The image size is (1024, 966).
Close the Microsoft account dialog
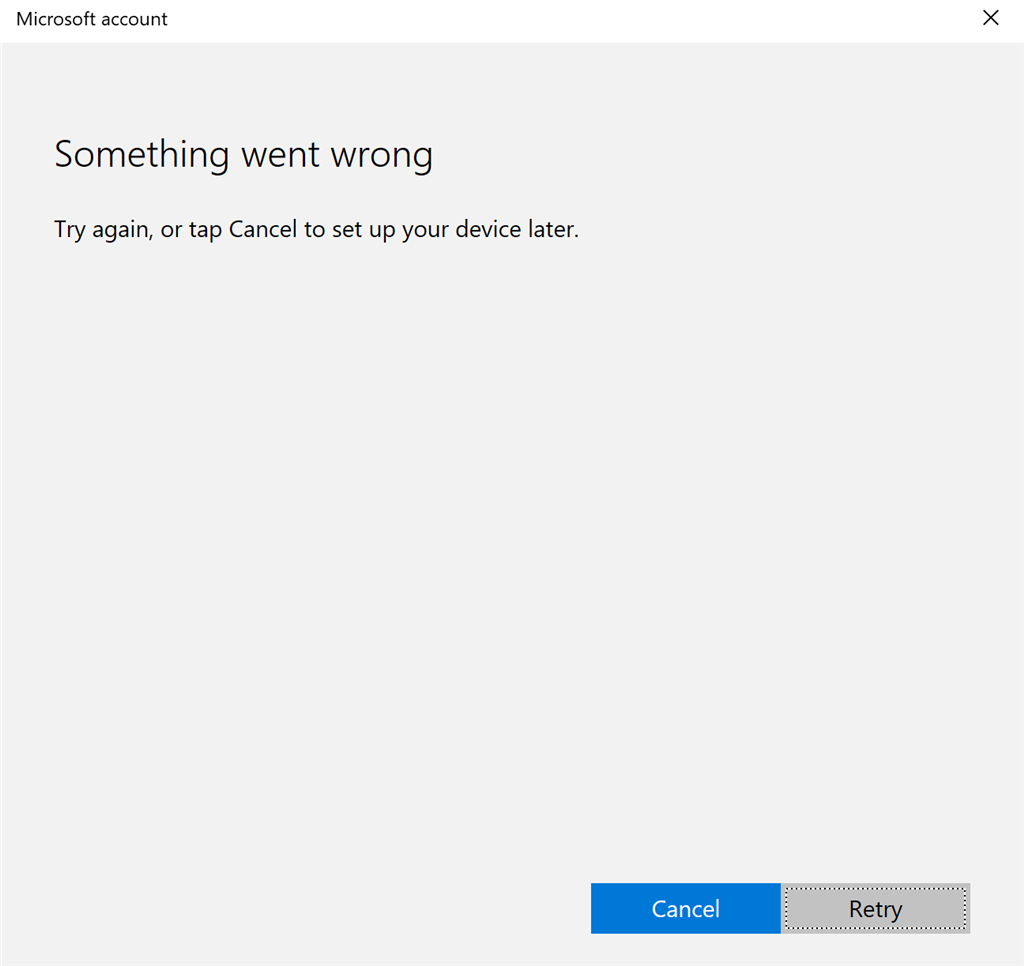click(991, 18)
